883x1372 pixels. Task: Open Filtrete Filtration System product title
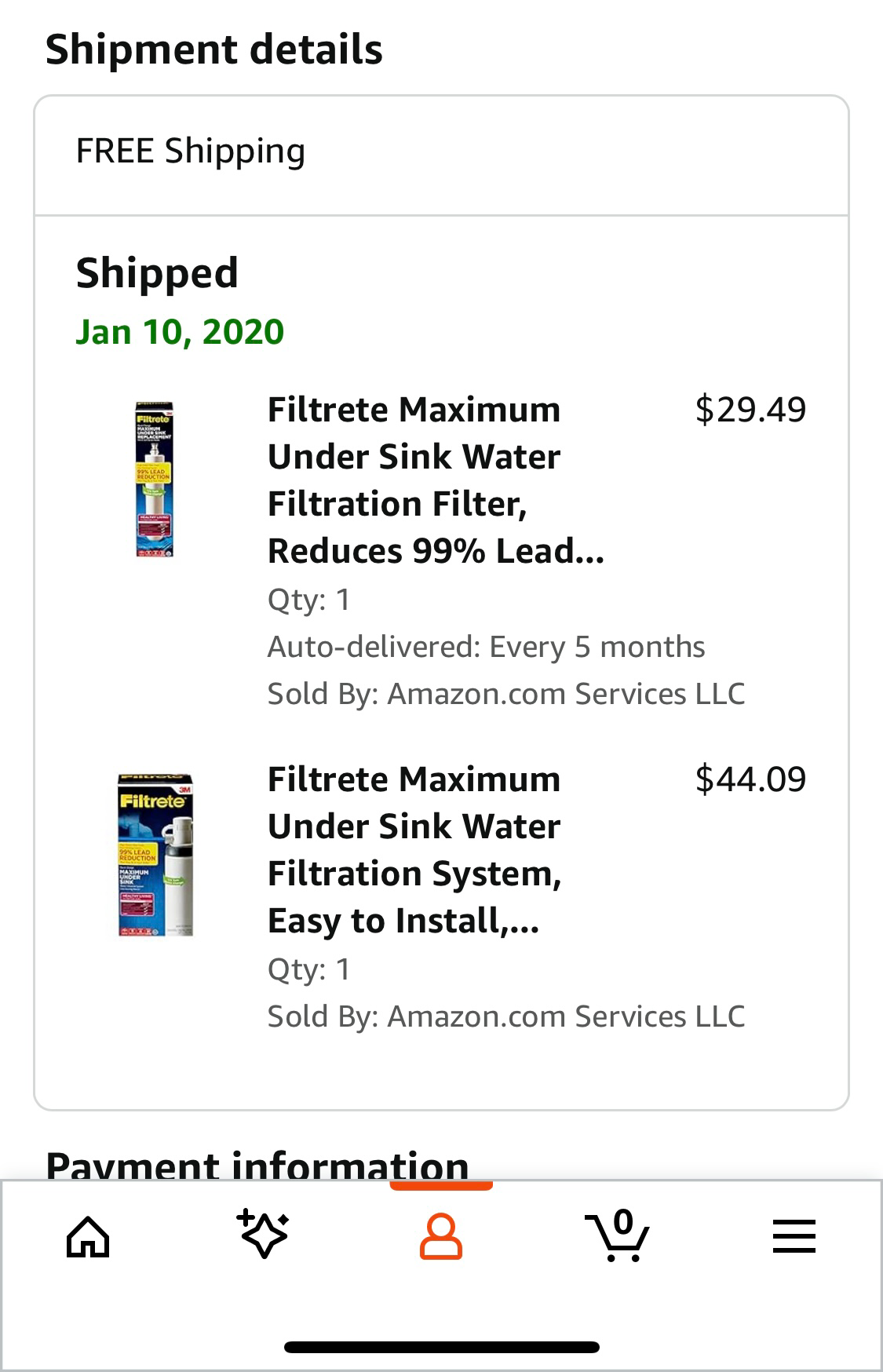(414, 850)
